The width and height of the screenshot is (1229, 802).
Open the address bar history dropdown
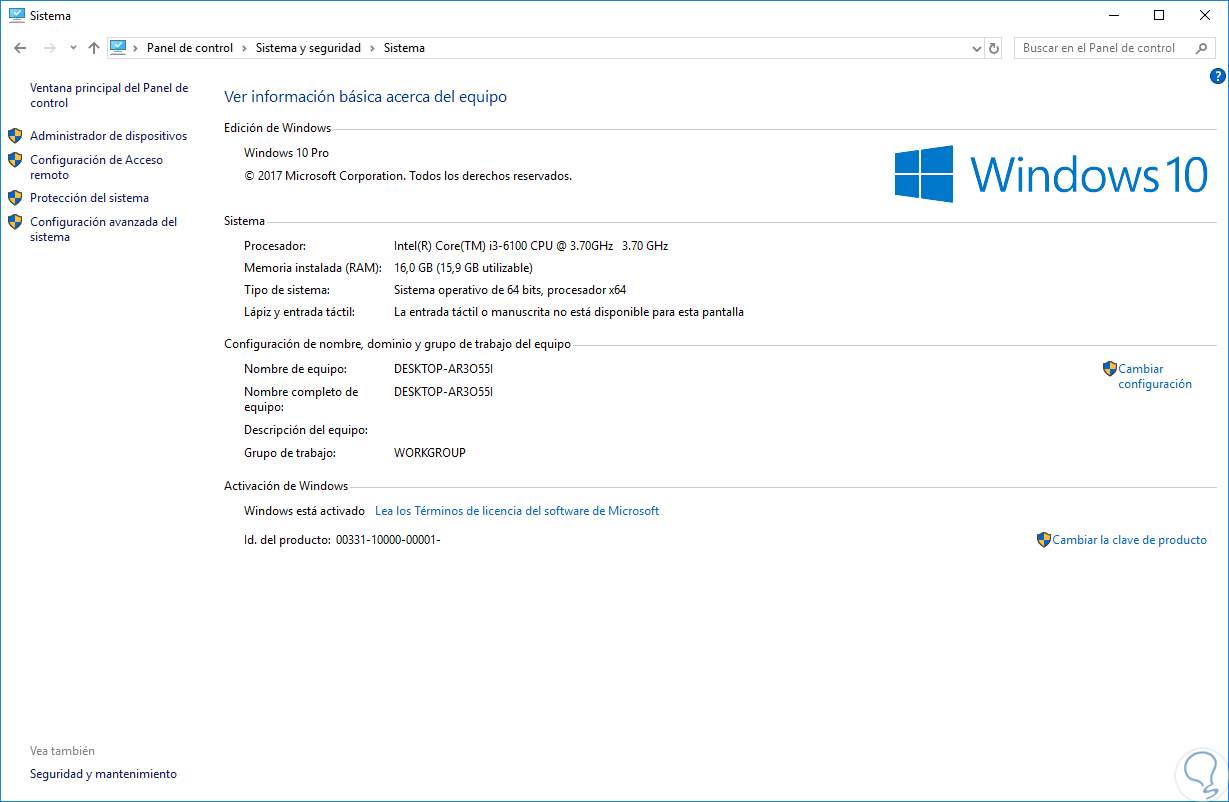coord(977,48)
